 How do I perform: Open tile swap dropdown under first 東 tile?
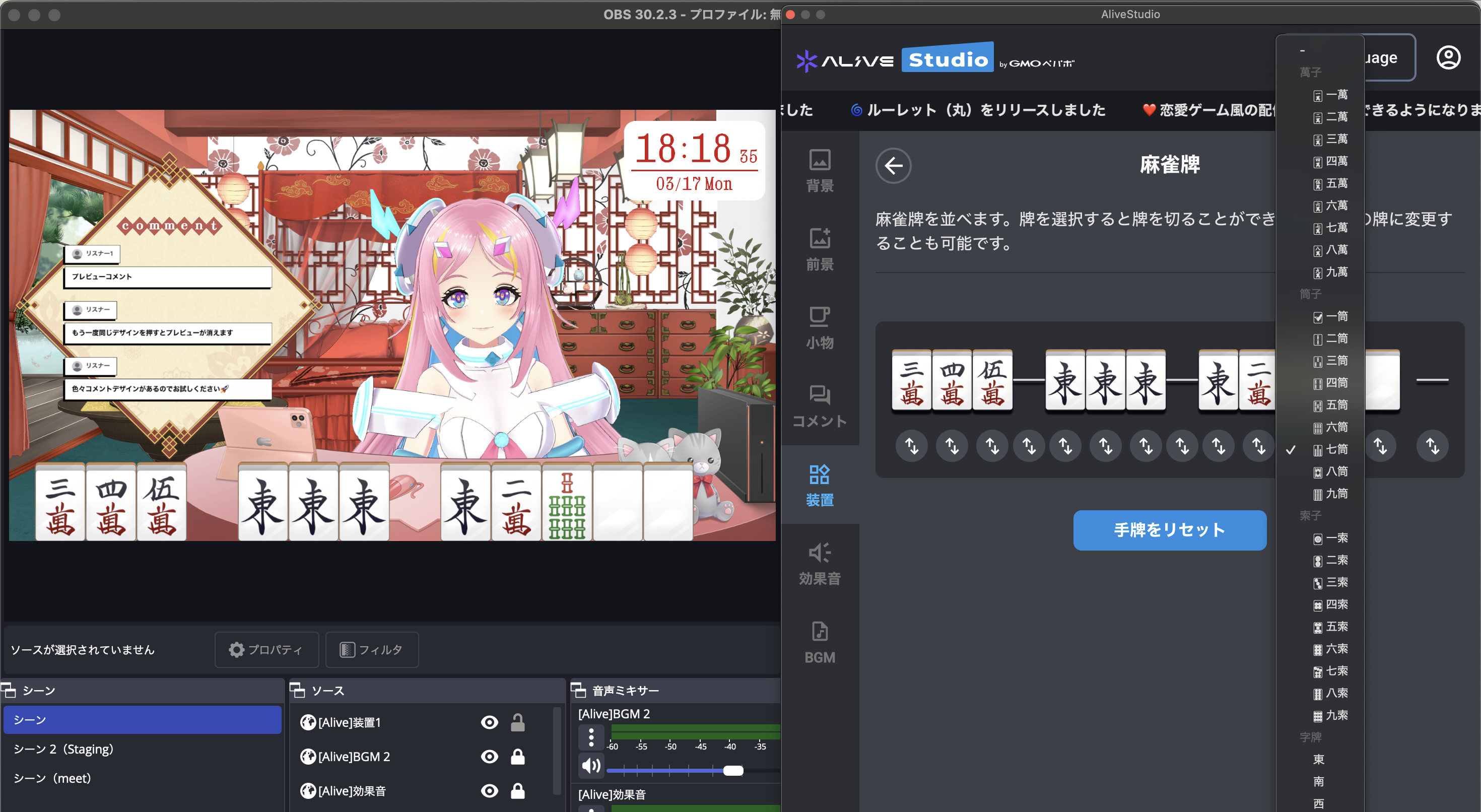[1065, 446]
